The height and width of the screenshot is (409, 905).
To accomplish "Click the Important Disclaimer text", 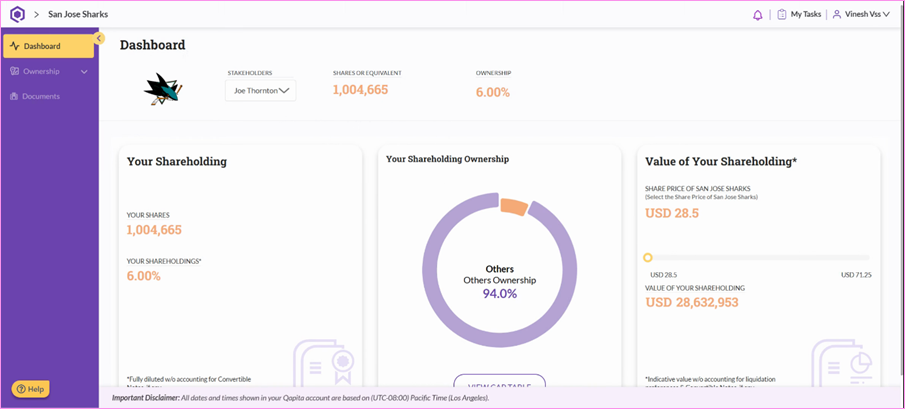I will 300,398.
